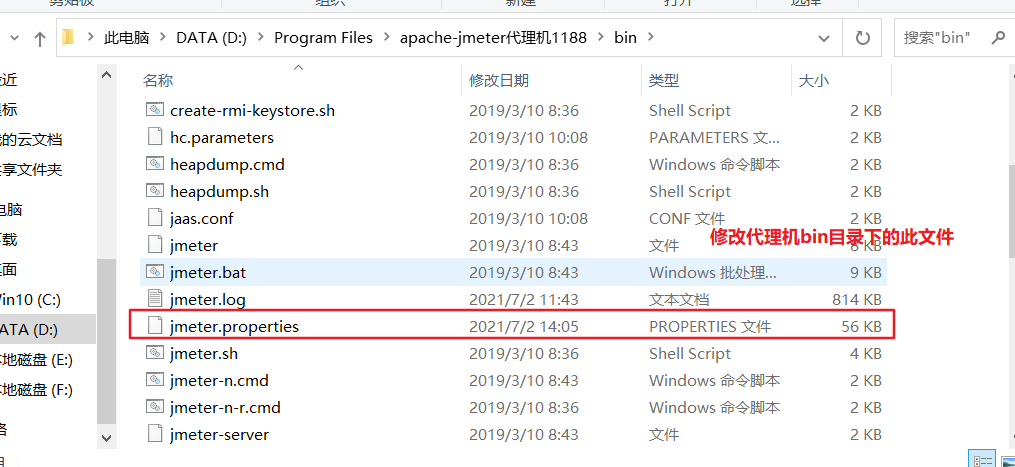
Task: Click the jaas.conf file icon
Action: [x=154, y=218]
